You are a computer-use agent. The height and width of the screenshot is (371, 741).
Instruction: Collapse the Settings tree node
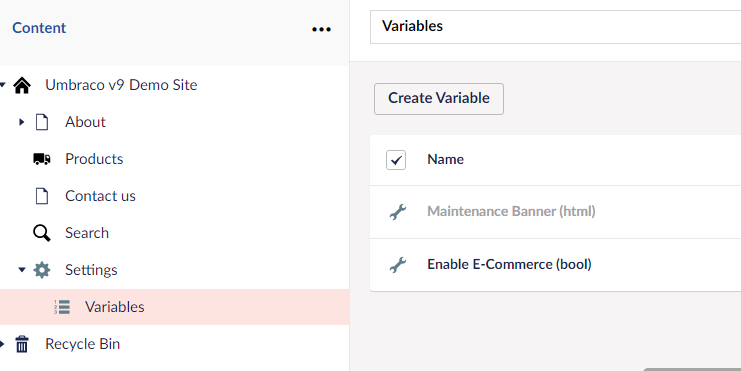tap(22, 270)
